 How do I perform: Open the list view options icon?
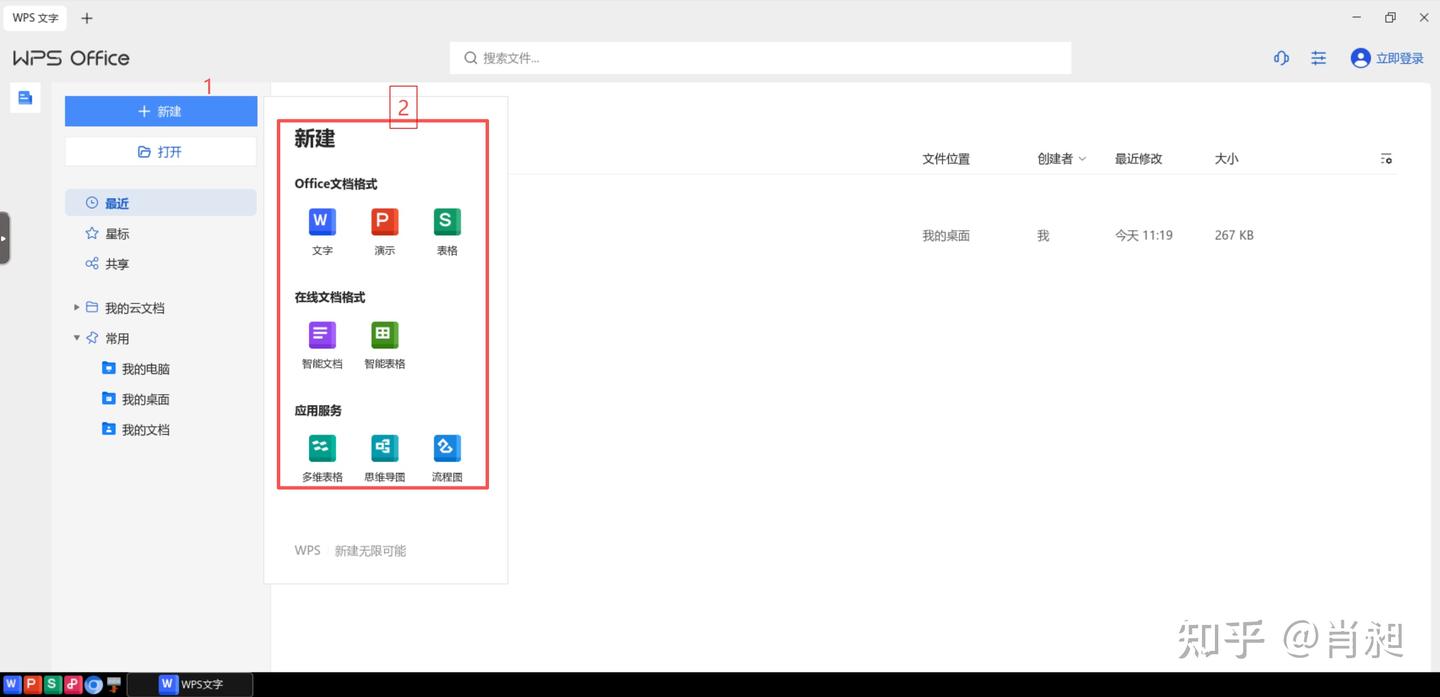click(1386, 158)
